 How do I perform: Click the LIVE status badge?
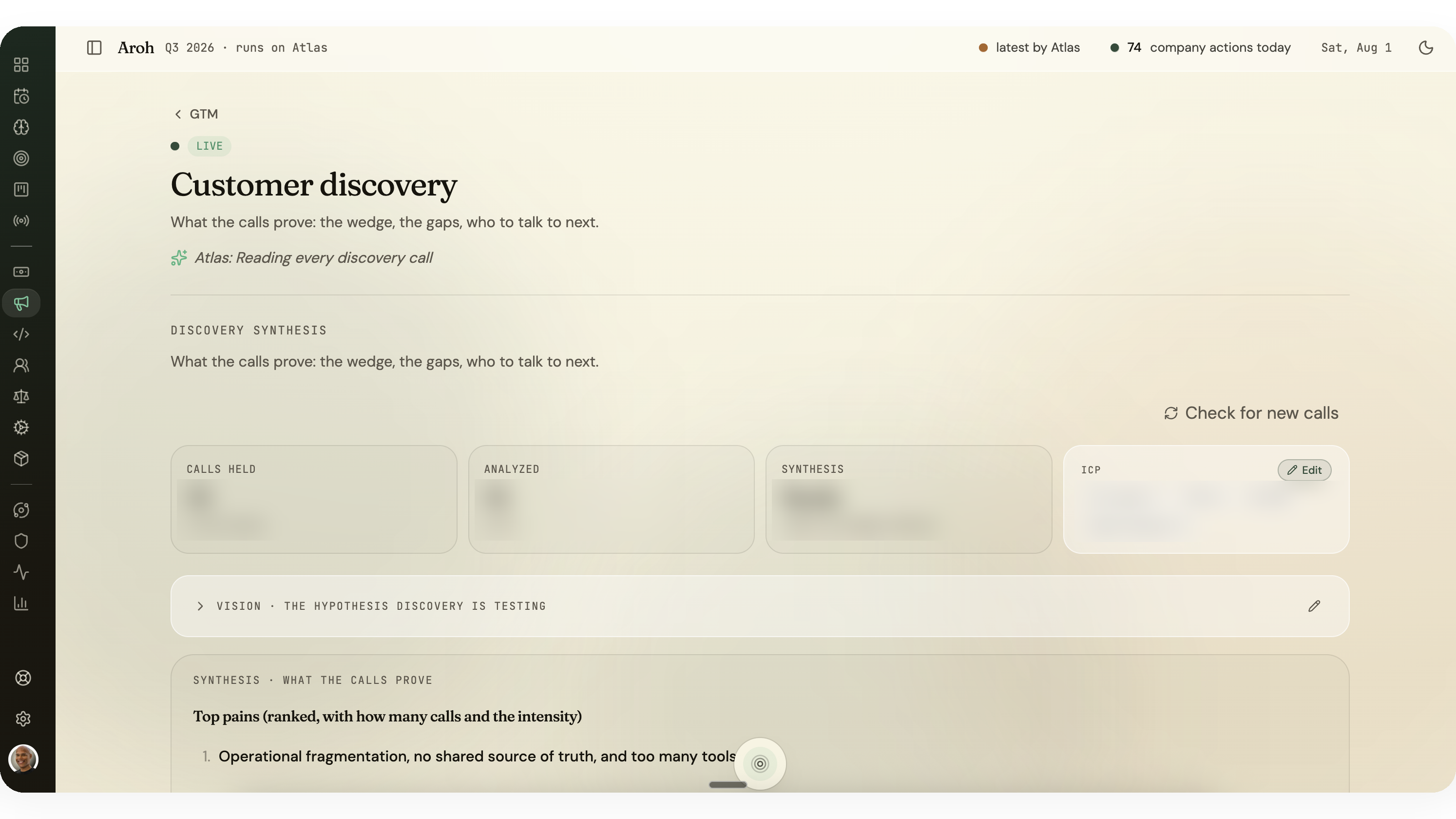pyautogui.click(x=209, y=146)
